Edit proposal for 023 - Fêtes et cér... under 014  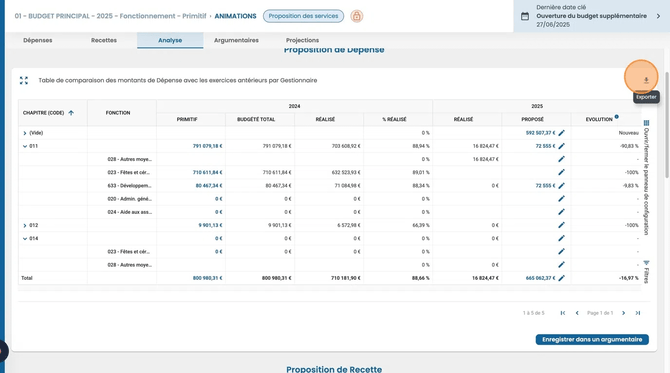point(561,252)
